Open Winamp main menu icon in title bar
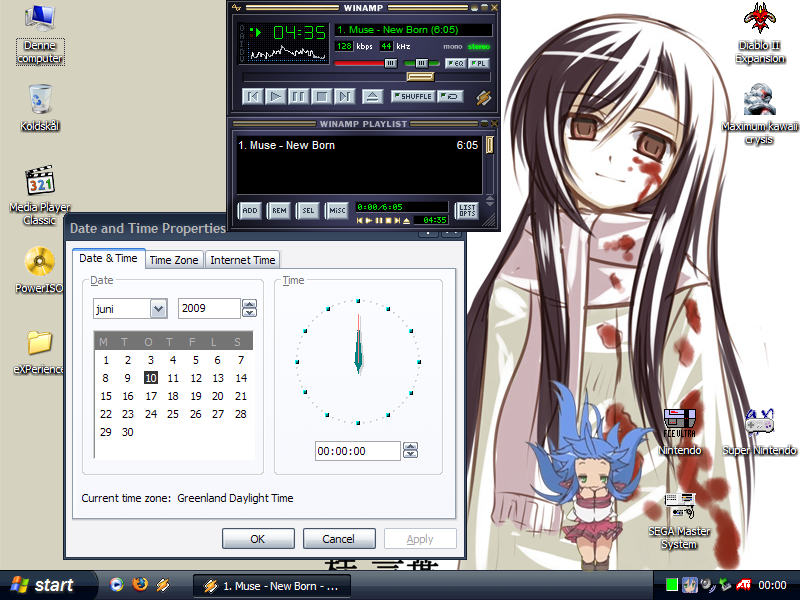 click(236, 8)
